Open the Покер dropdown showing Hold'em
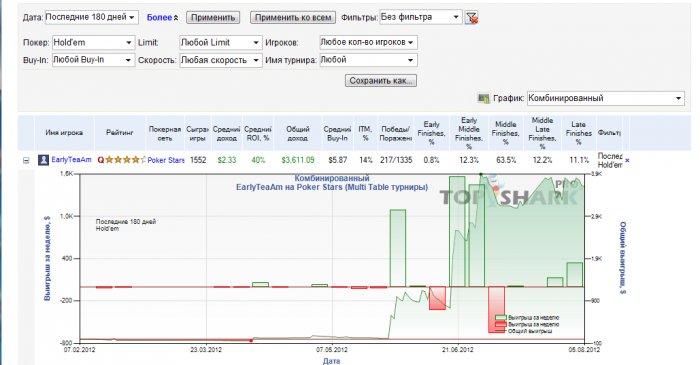Viewport: 700px width, 365px height. coord(93,42)
